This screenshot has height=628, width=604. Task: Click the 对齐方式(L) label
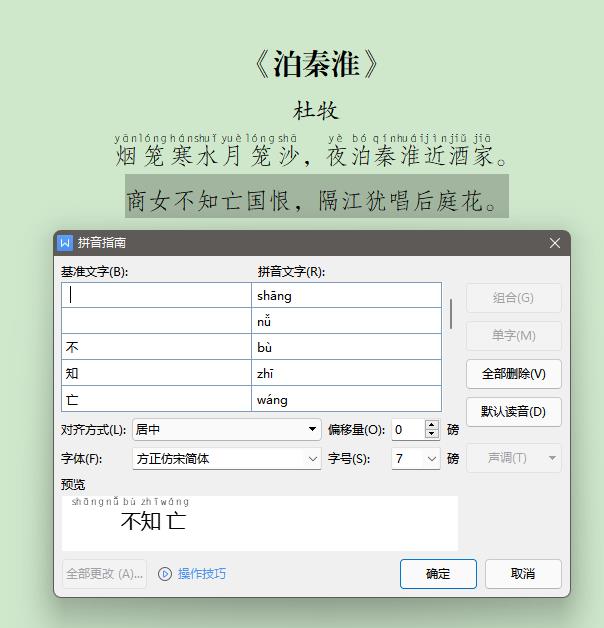coord(93,430)
